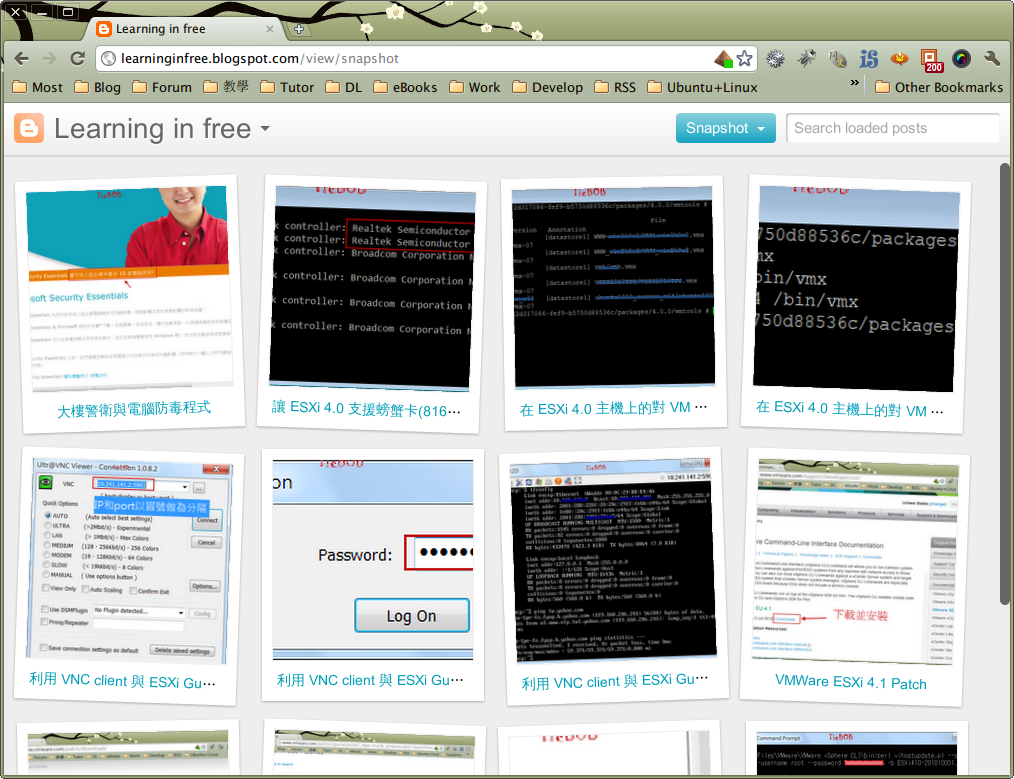1014x779 pixels.
Task: Open the eBooks bookmarks folder
Action: [x=405, y=87]
